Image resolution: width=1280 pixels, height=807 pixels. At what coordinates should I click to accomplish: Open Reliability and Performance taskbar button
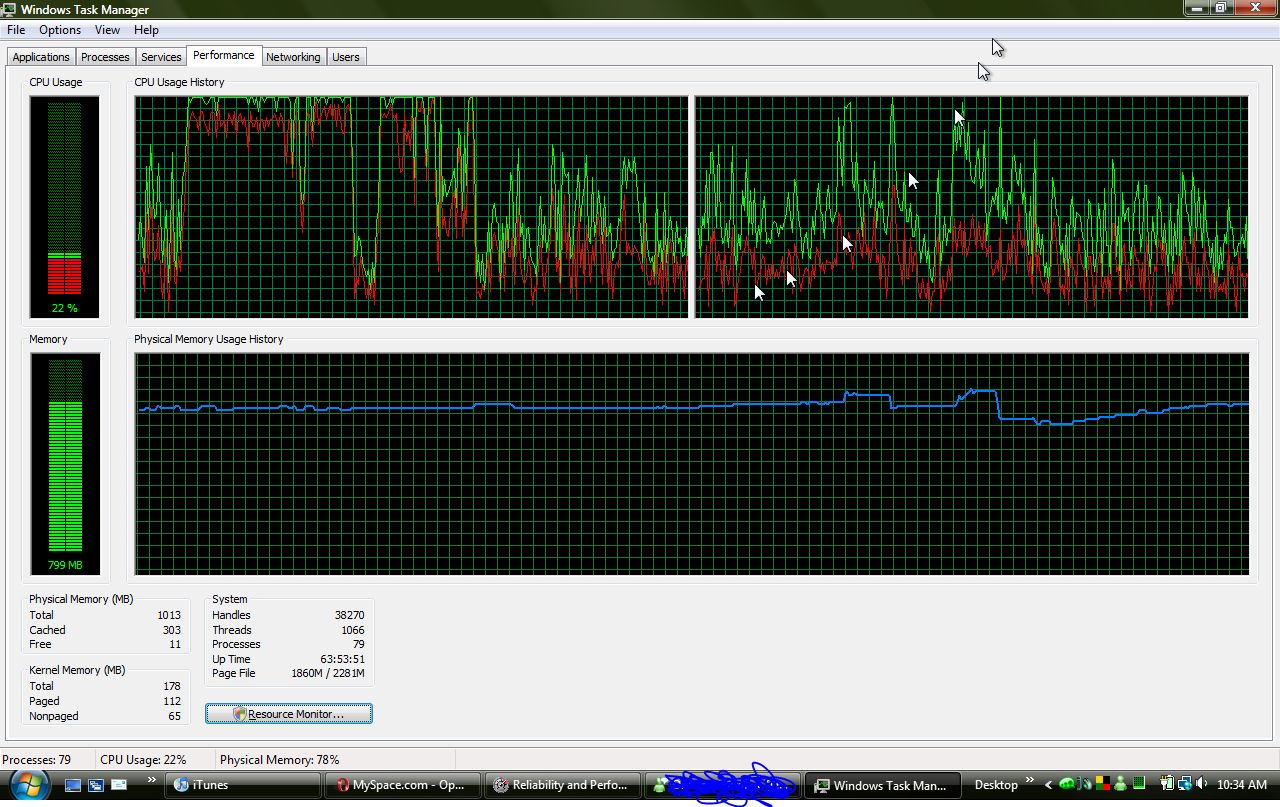[563, 785]
